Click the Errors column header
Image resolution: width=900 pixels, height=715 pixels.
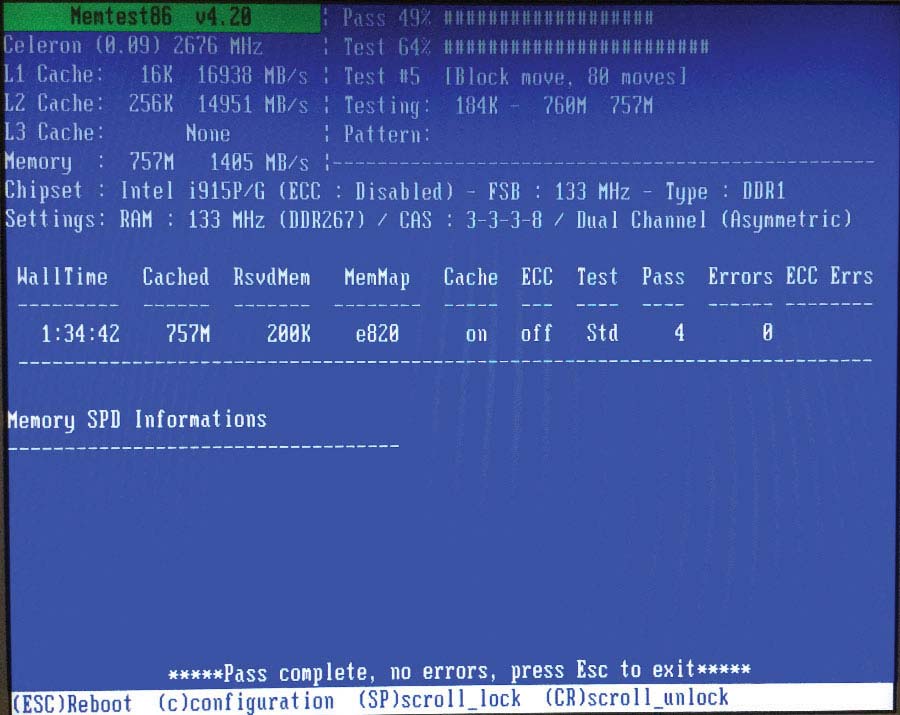tap(740, 277)
